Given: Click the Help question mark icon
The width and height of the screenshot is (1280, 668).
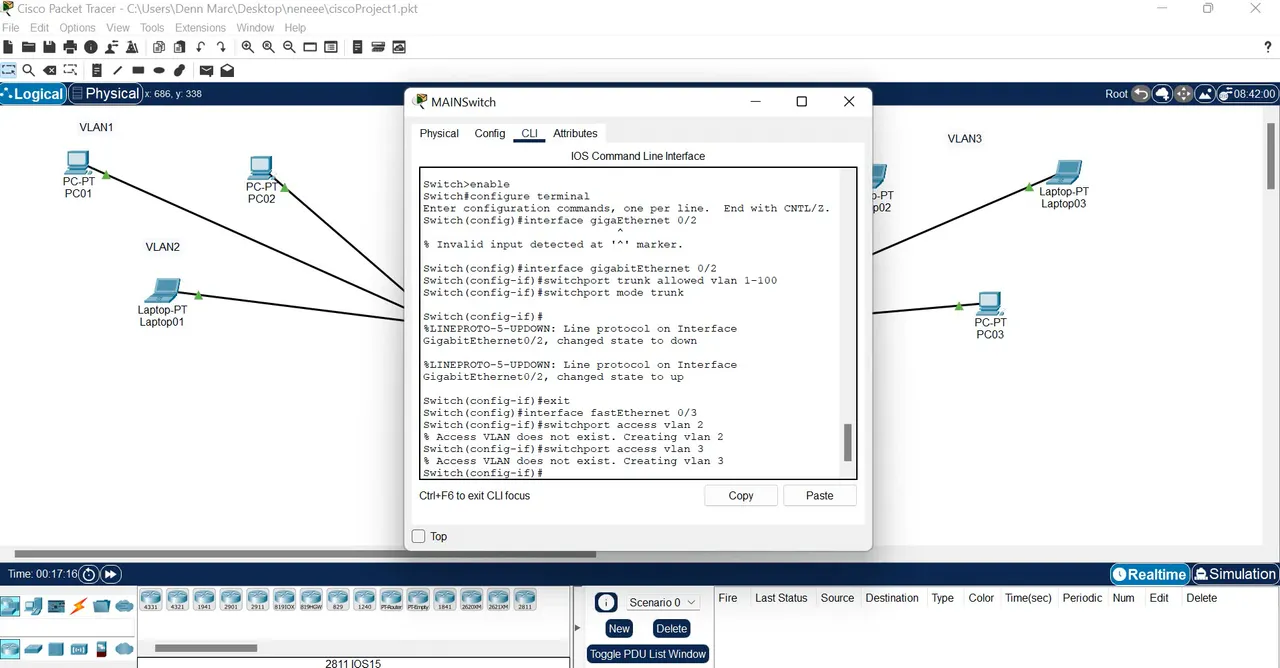Looking at the screenshot, I should (x=1268, y=47).
